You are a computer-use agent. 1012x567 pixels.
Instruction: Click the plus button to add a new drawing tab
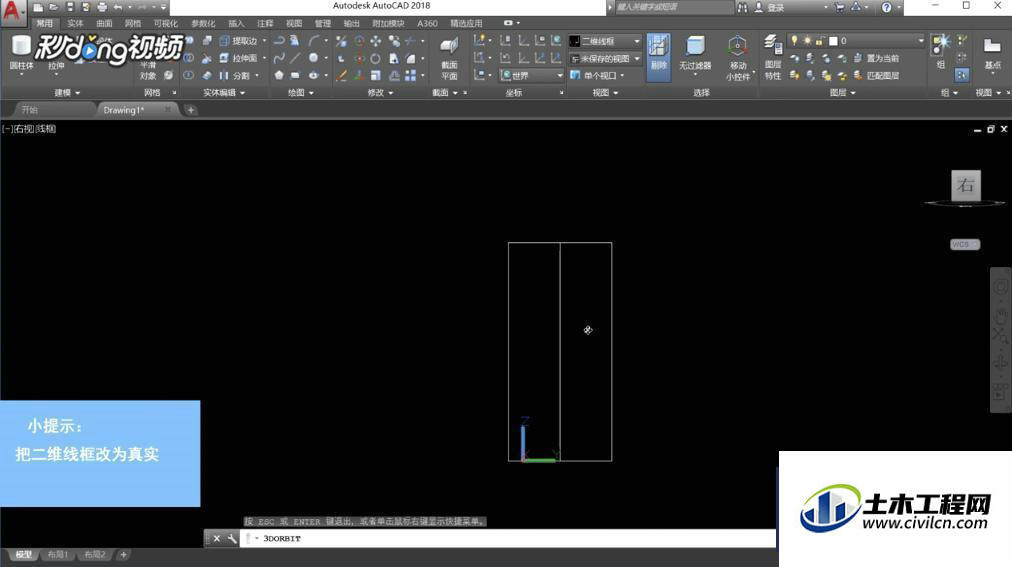(190, 110)
